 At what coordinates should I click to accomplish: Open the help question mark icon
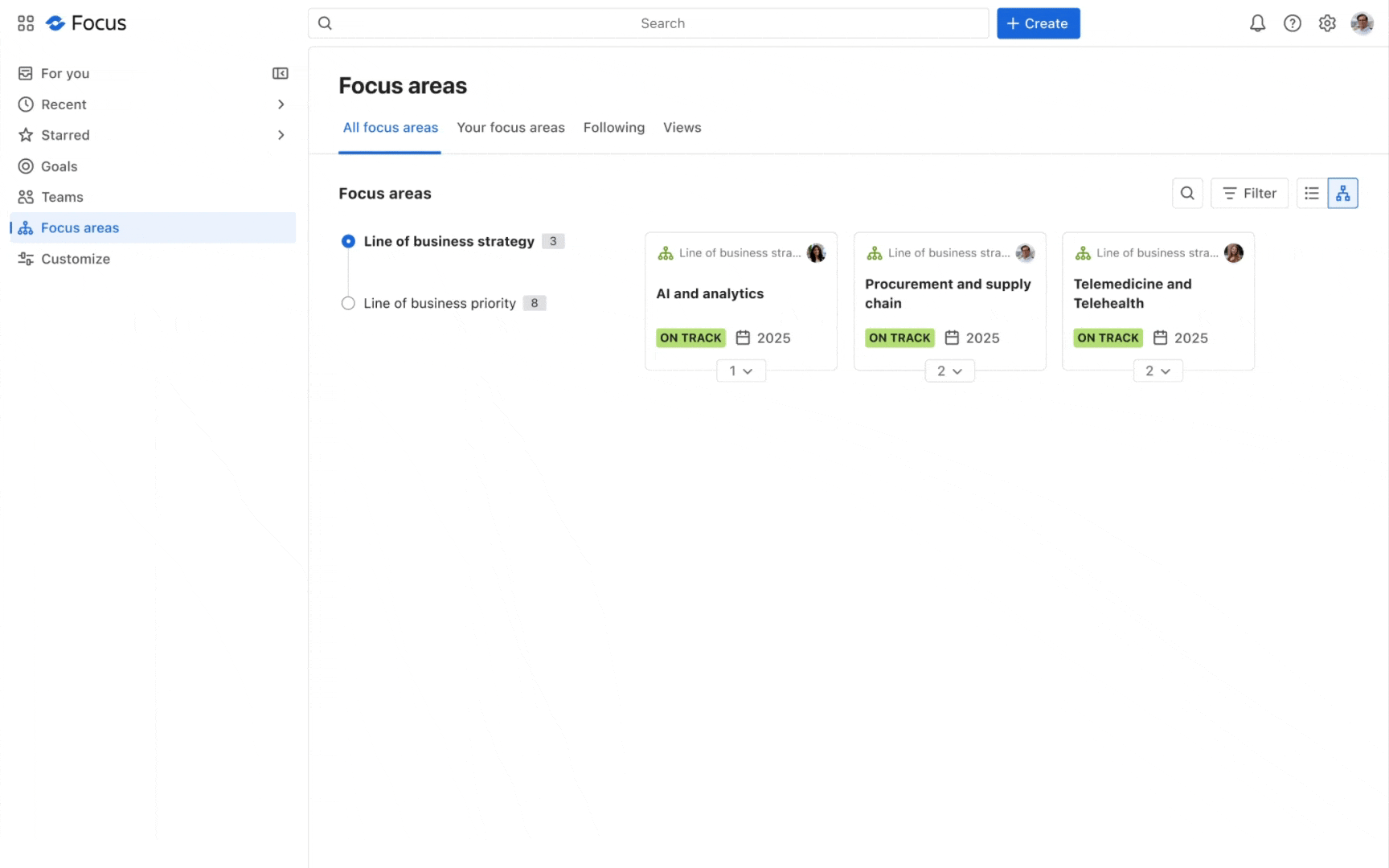coord(1292,23)
